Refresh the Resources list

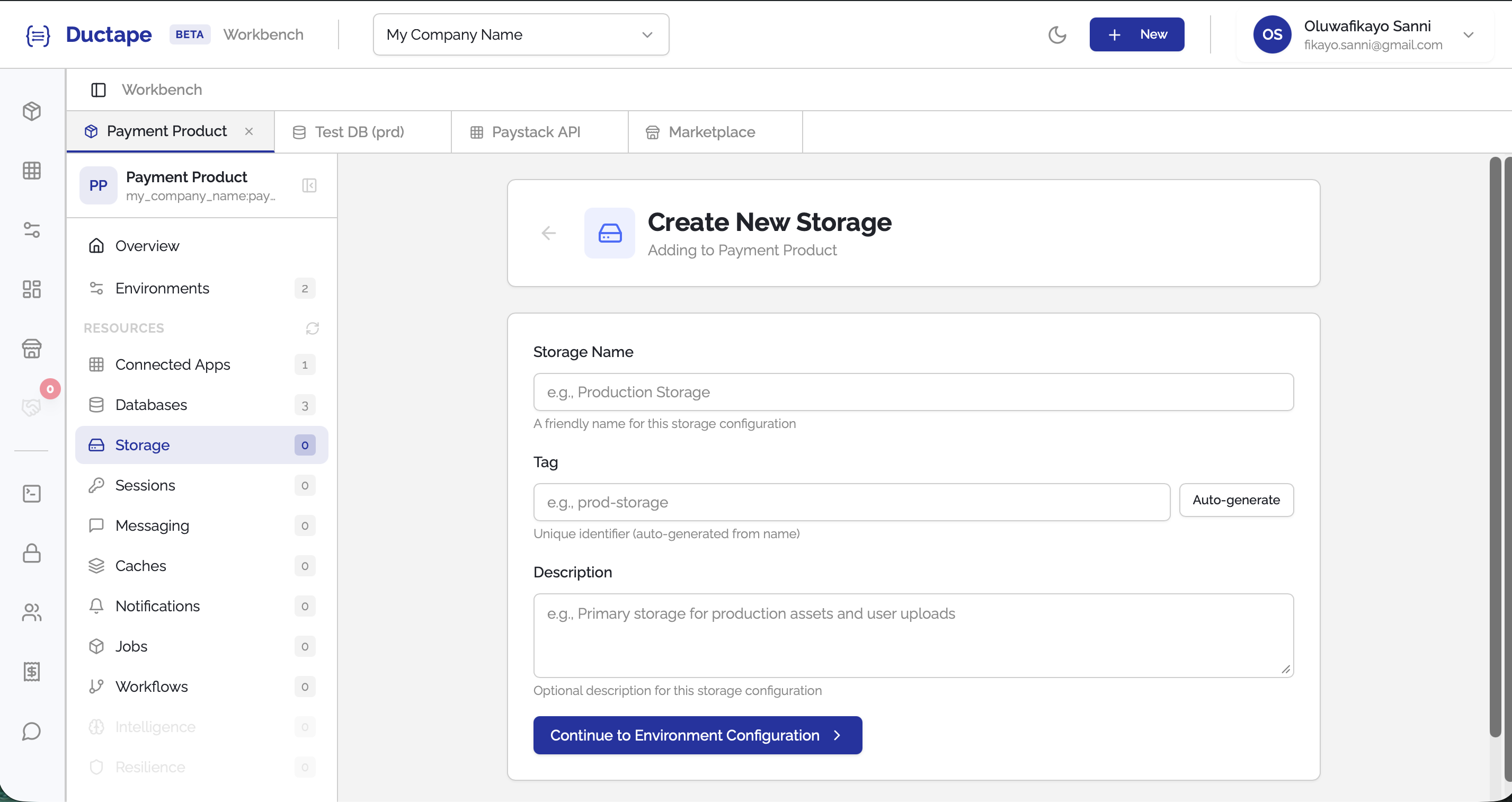point(312,328)
